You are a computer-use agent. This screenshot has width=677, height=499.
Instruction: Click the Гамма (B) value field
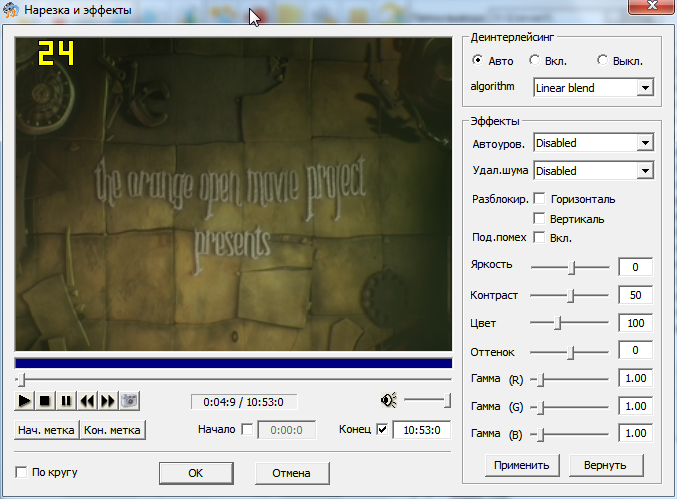point(635,433)
